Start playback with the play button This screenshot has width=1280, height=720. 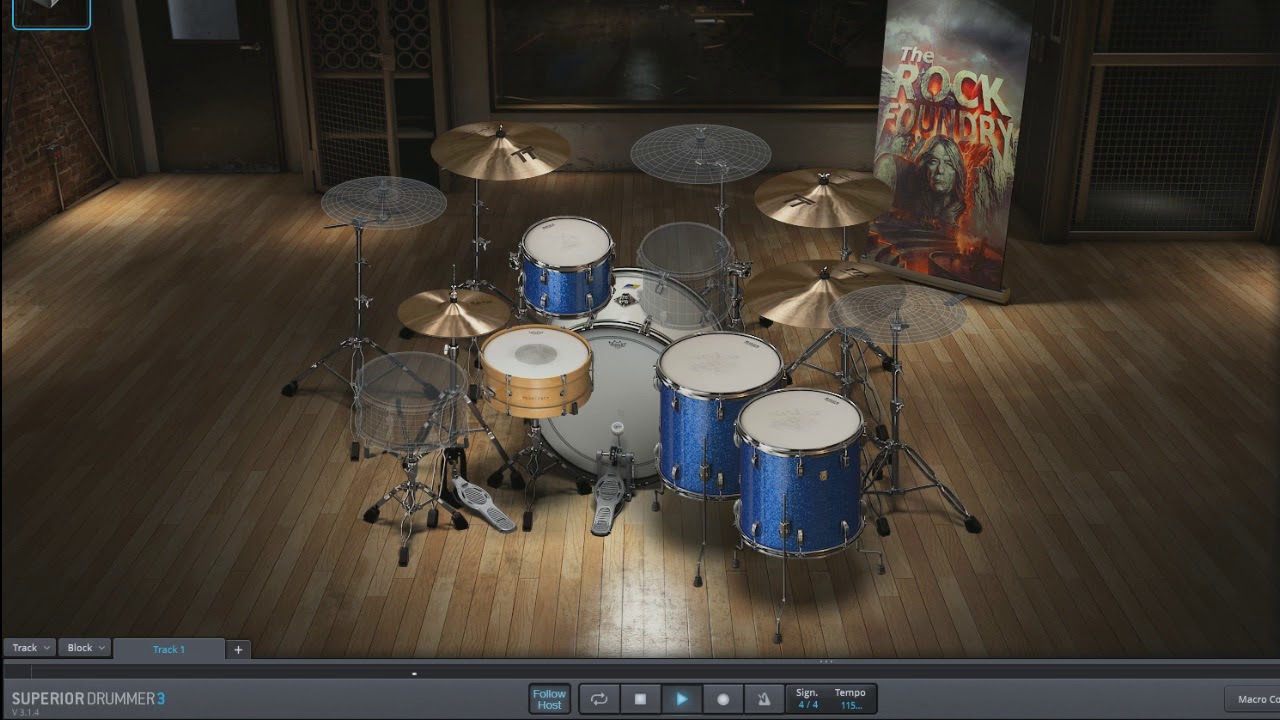coord(682,699)
